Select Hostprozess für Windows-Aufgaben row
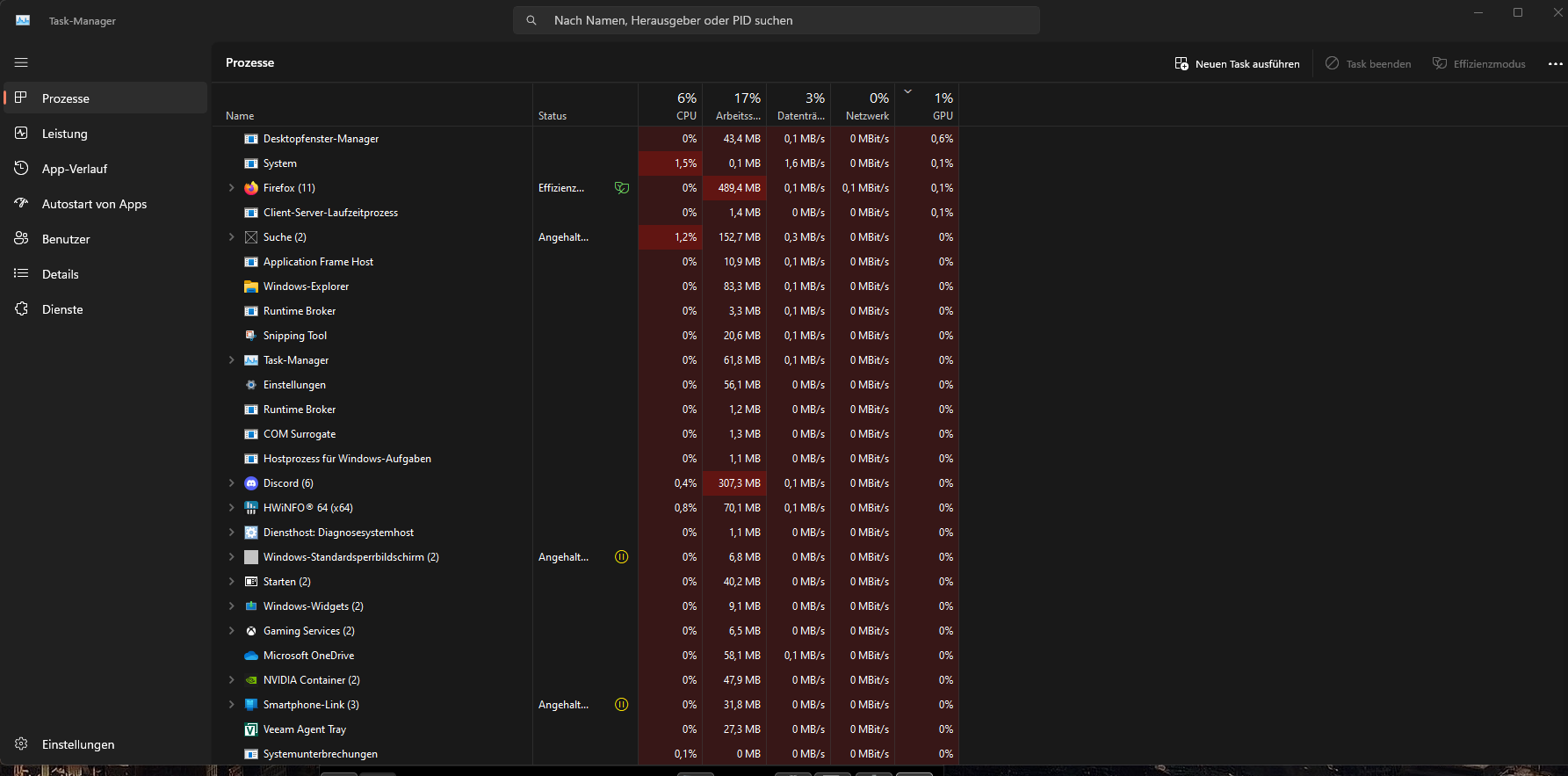The height and width of the screenshot is (776, 1568). (x=586, y=459)
